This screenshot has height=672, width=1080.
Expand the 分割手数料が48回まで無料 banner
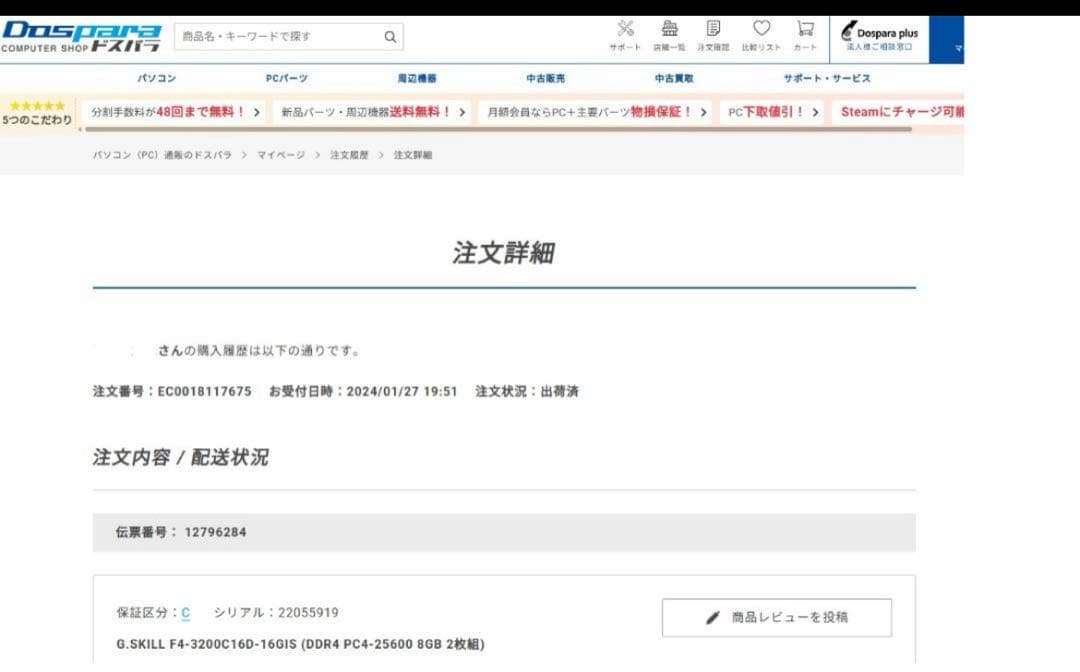[175, 112]
